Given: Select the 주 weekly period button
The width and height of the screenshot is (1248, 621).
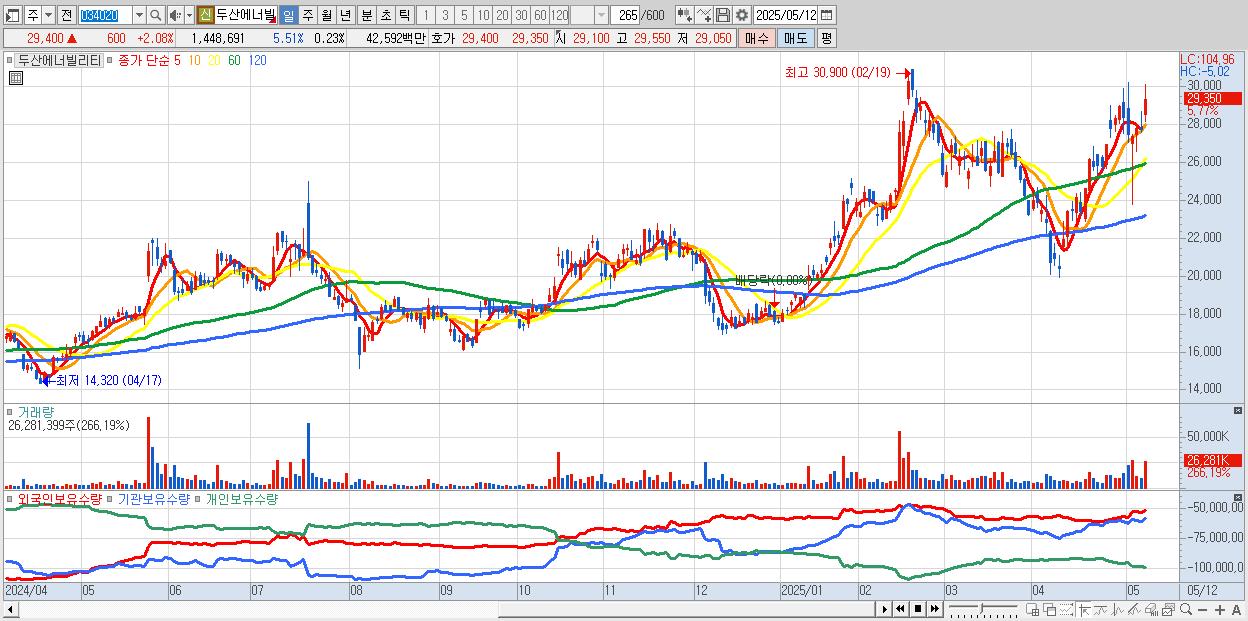Looking at the screenshot, I should pos(308,16).
